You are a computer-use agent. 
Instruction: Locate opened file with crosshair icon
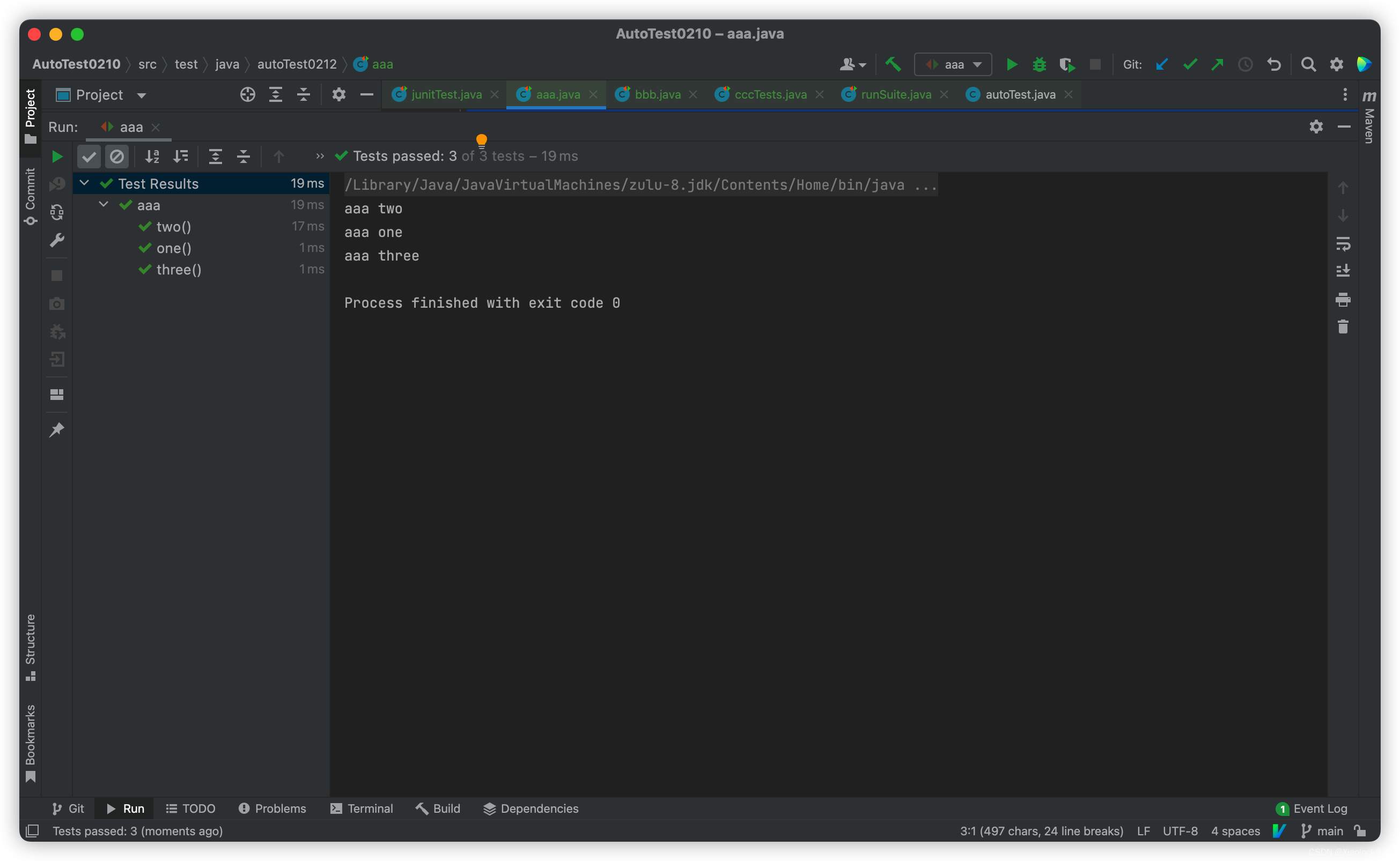[247, 94]
